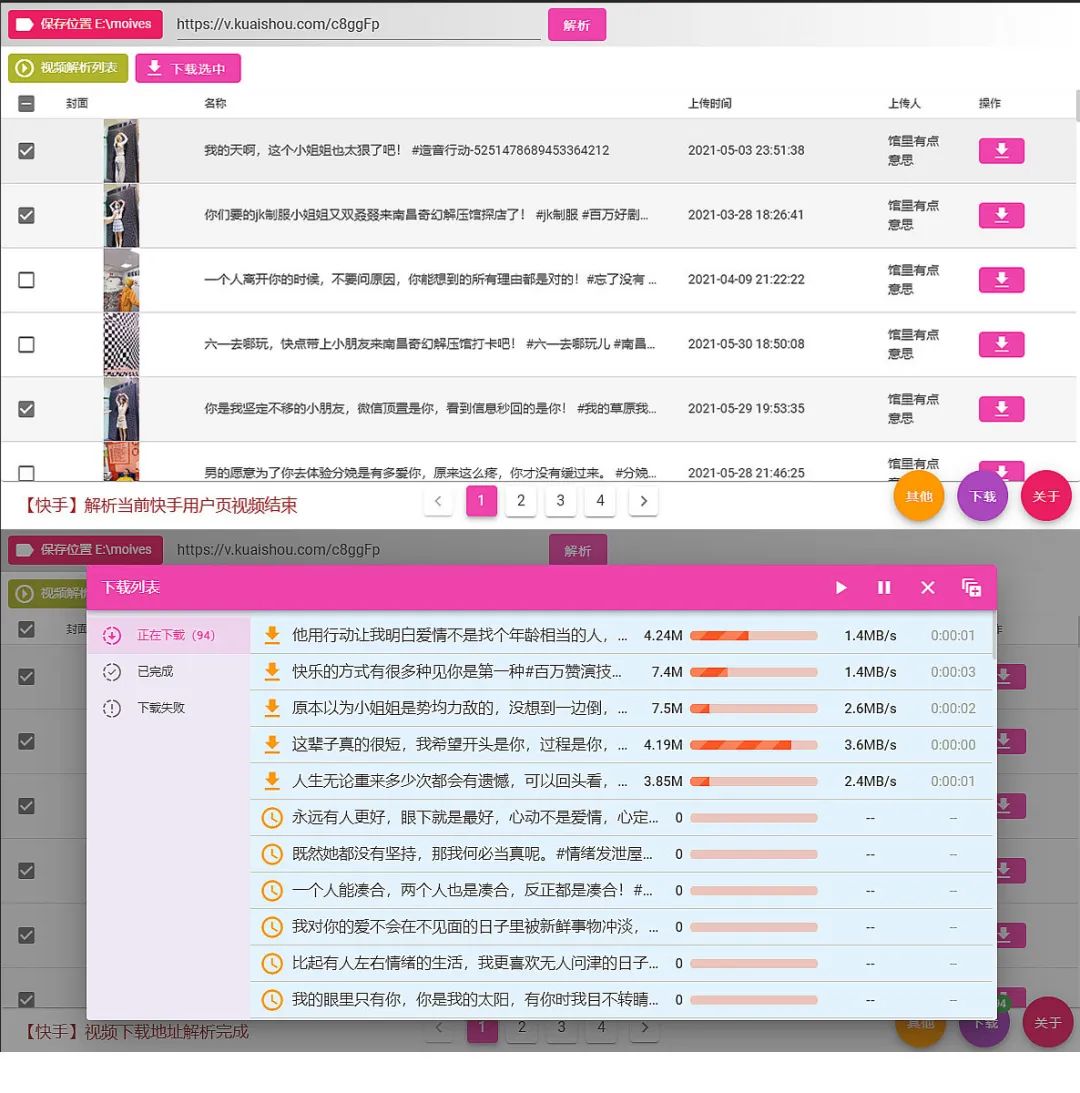Pause all downloads with the pause icon
1080x1093 pixels.
(x=884, y=589)
